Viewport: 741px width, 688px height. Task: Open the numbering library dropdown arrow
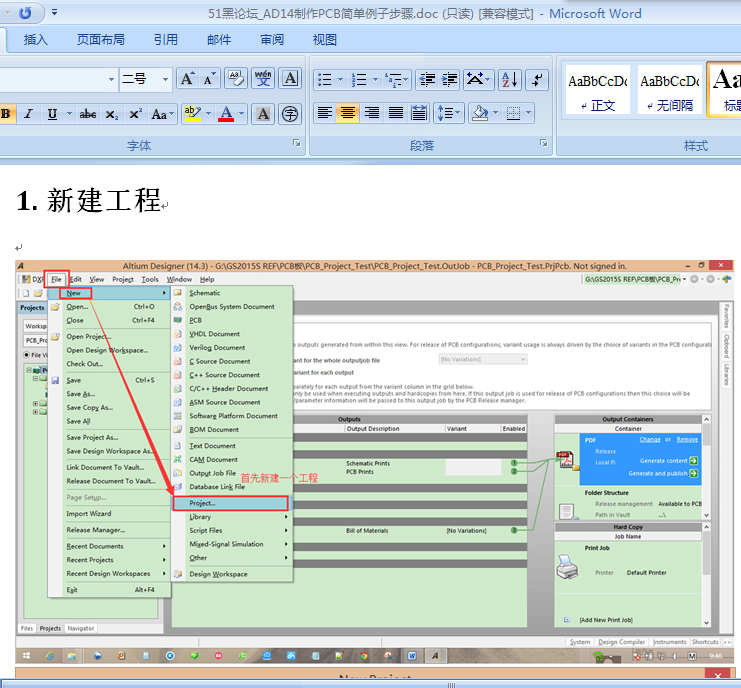(375, 79)
